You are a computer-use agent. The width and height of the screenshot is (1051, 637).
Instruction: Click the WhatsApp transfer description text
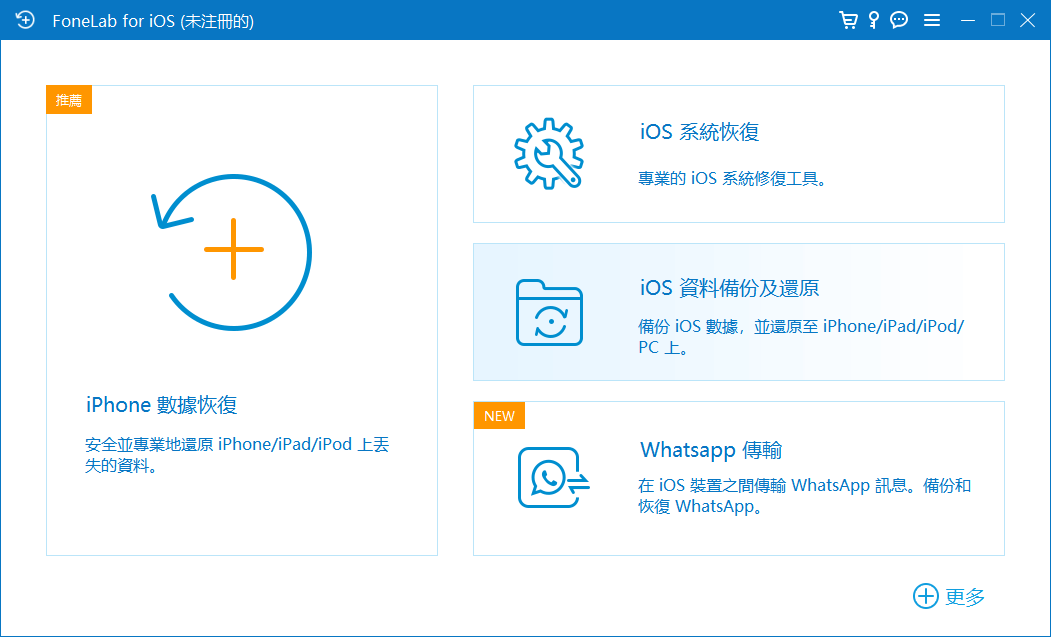804,496
